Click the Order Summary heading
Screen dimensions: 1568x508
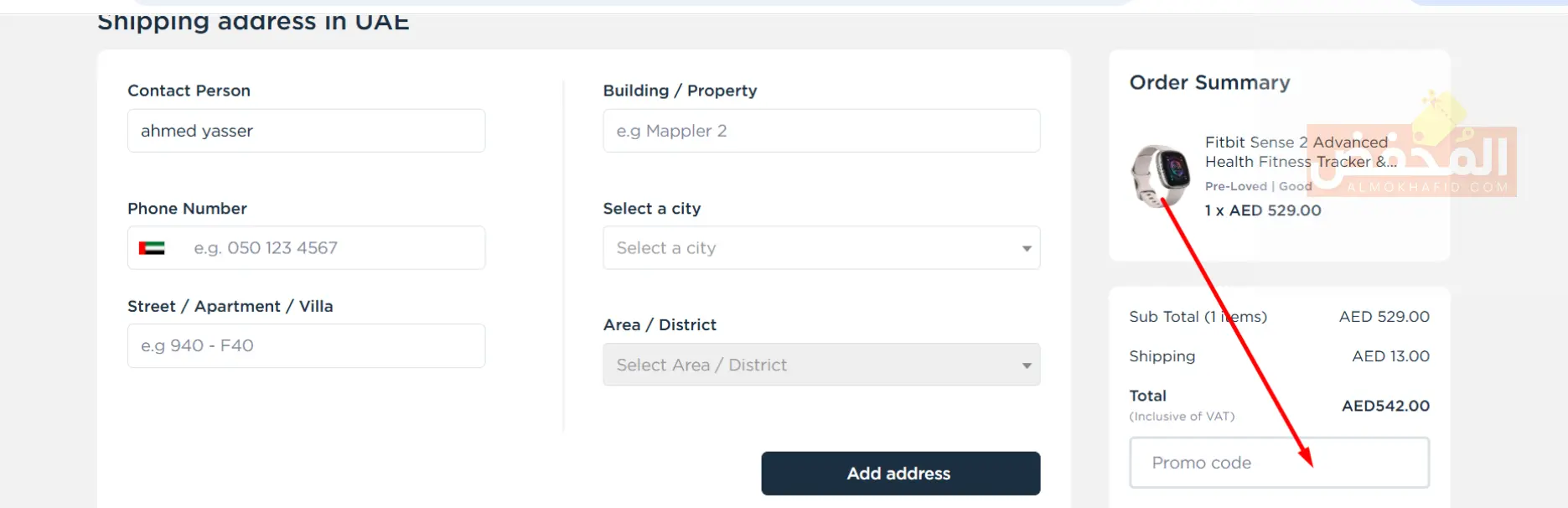(x=1209, y=83)
